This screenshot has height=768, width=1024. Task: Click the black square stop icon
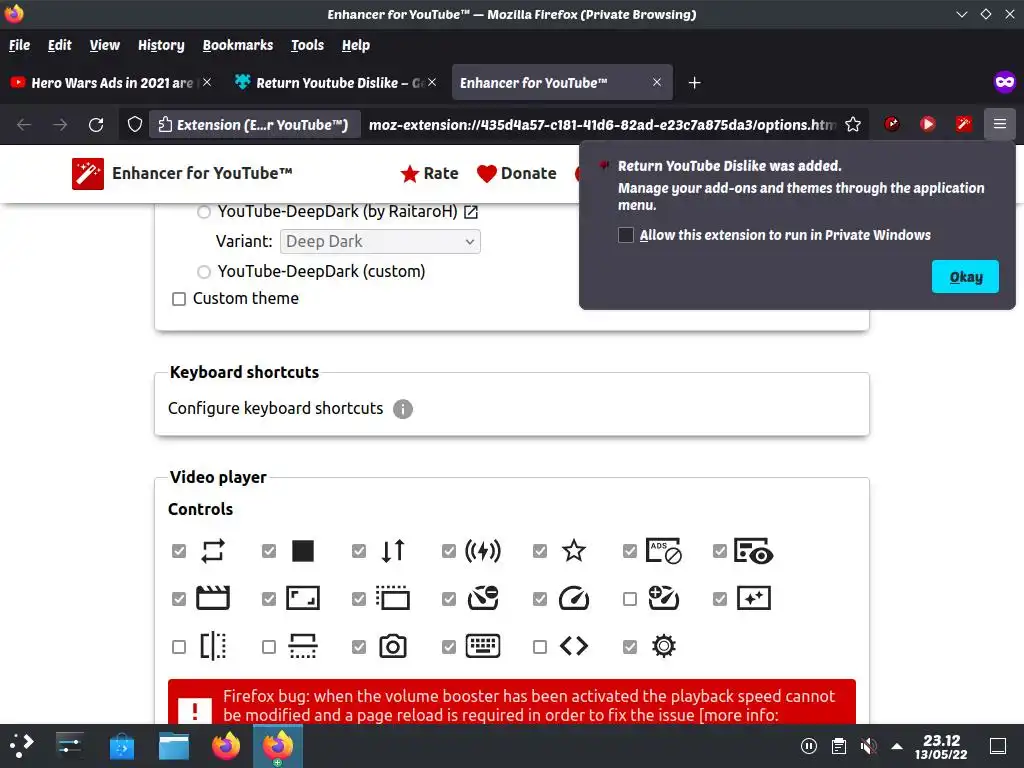point(303,551)
